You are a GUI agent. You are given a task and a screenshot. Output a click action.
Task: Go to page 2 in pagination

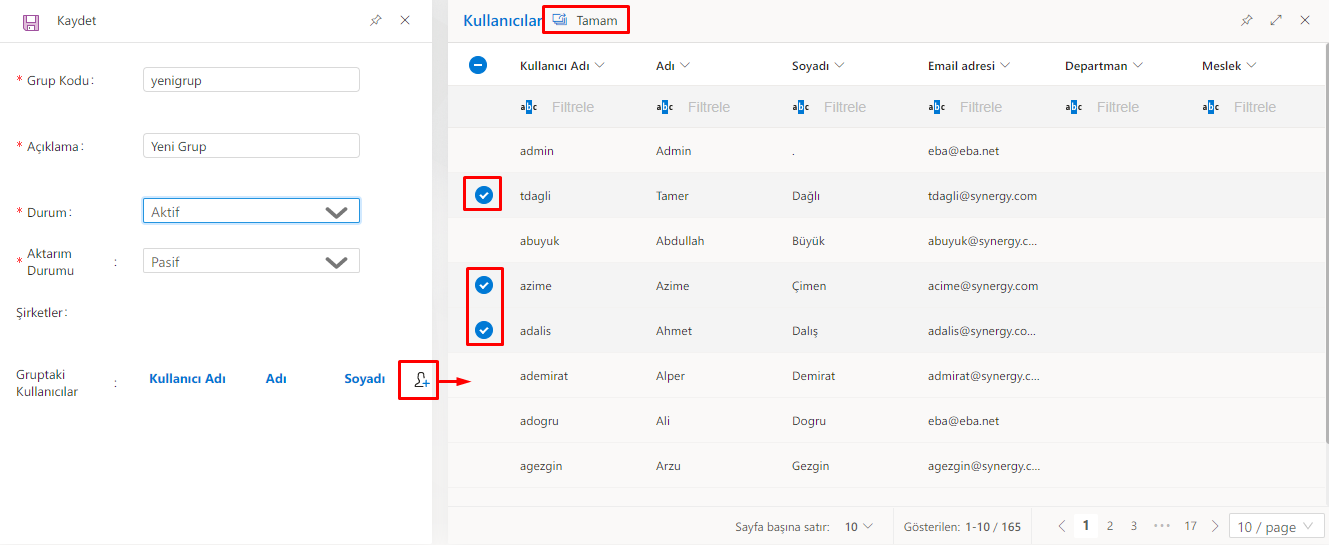pyautogui.click(x=1110, y=526)
